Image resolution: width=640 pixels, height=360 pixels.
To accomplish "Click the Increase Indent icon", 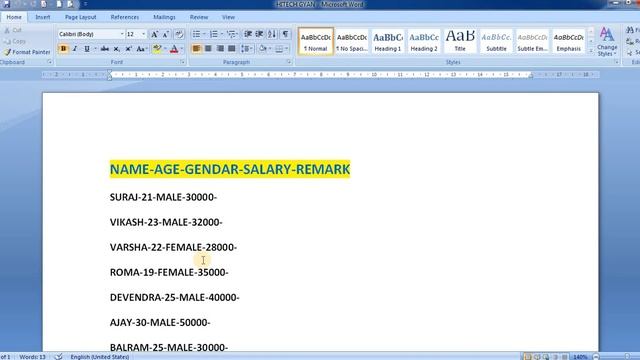I will tap(259, 34).
